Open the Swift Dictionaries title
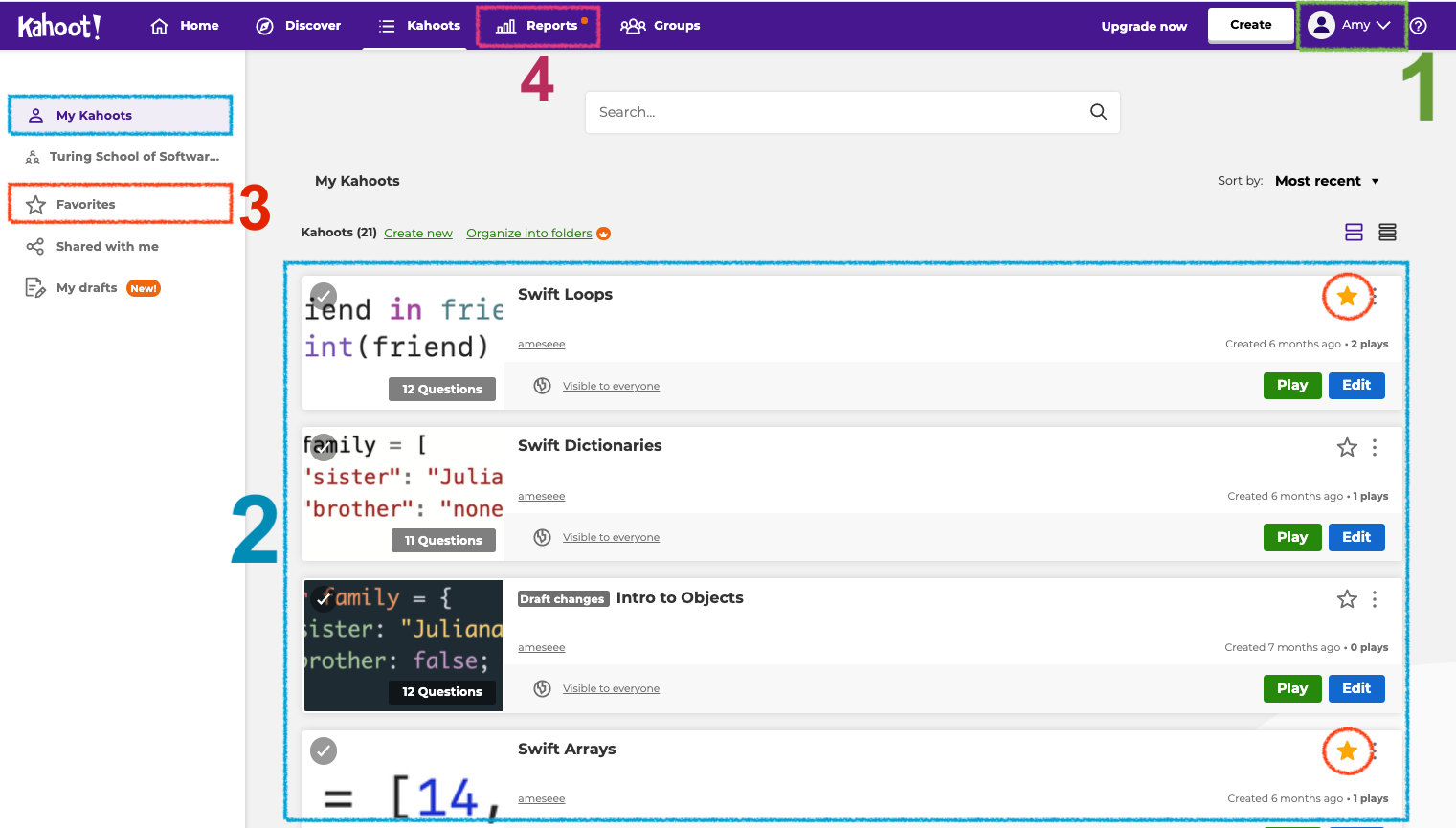The width and height of the screenshot is (1456, 828). (590, 446)
